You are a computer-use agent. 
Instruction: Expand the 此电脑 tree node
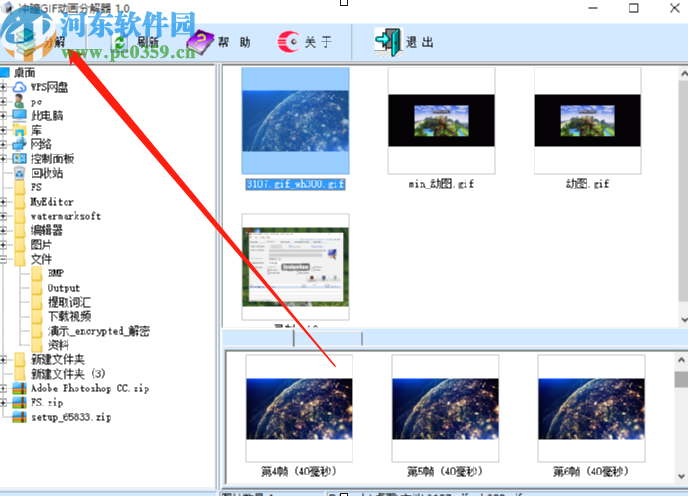coord(3,115)
